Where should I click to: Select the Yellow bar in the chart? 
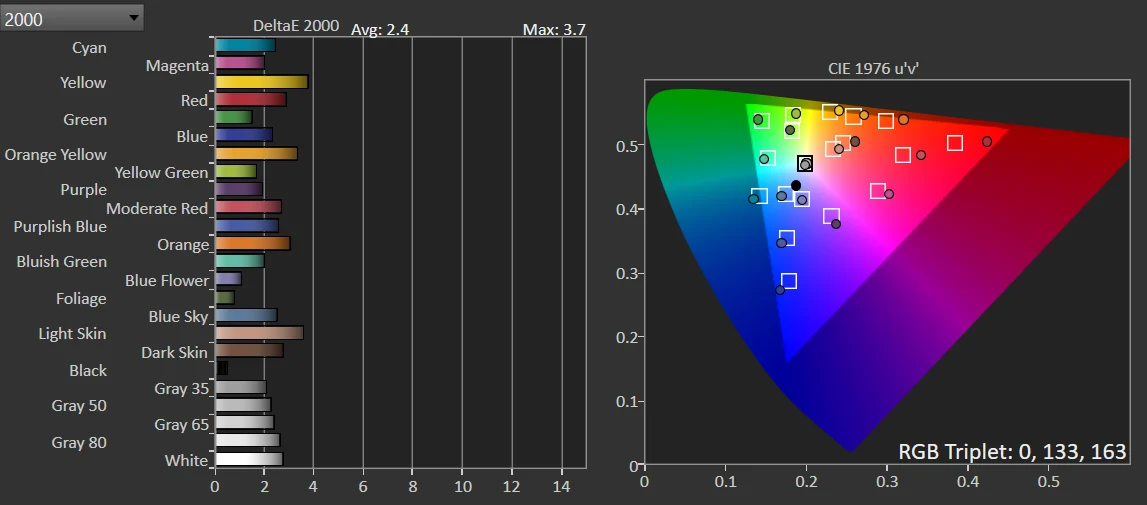(261, 82)
